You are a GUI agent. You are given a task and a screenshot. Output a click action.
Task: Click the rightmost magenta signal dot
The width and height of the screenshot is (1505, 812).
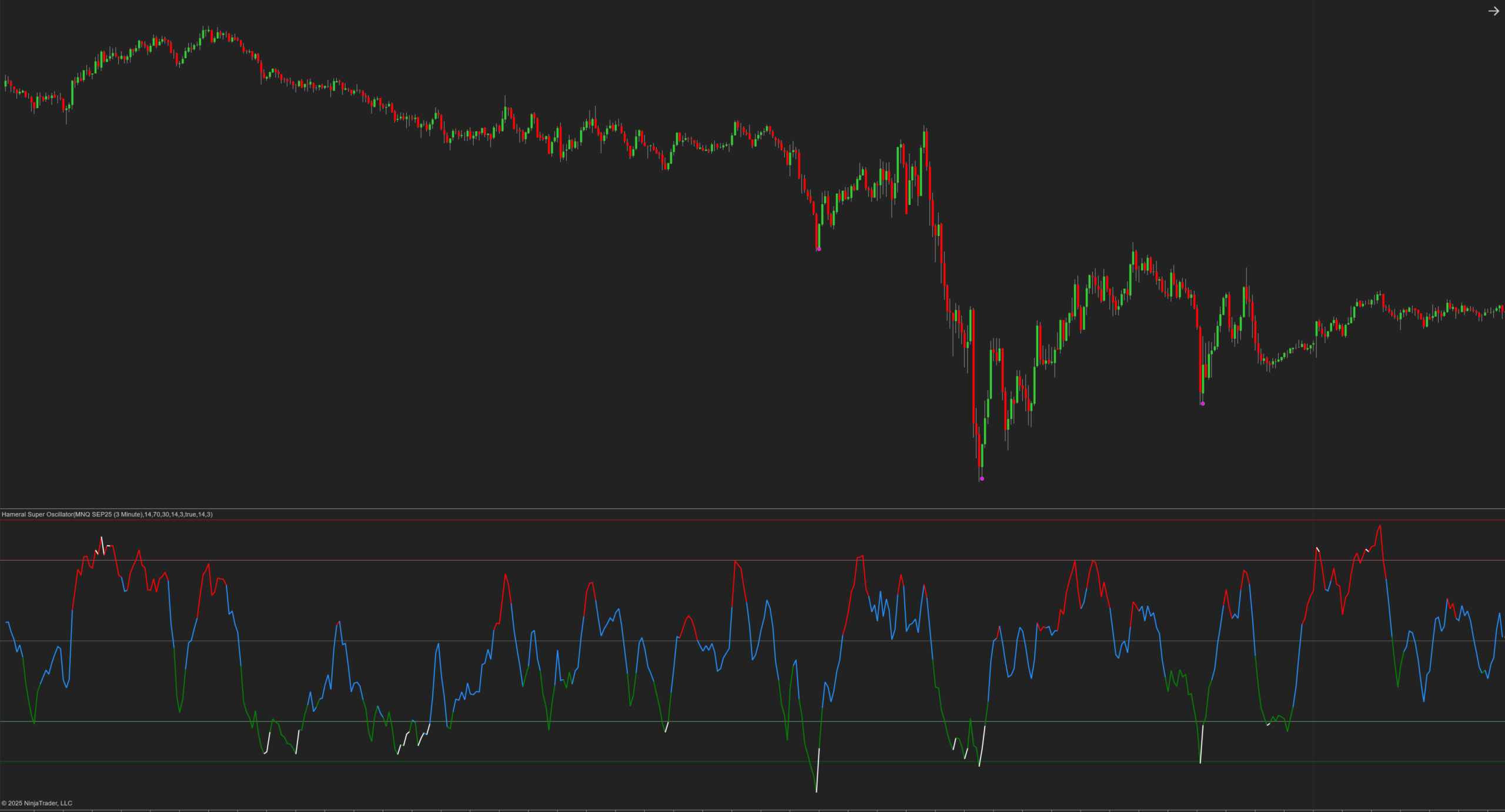1203,404
